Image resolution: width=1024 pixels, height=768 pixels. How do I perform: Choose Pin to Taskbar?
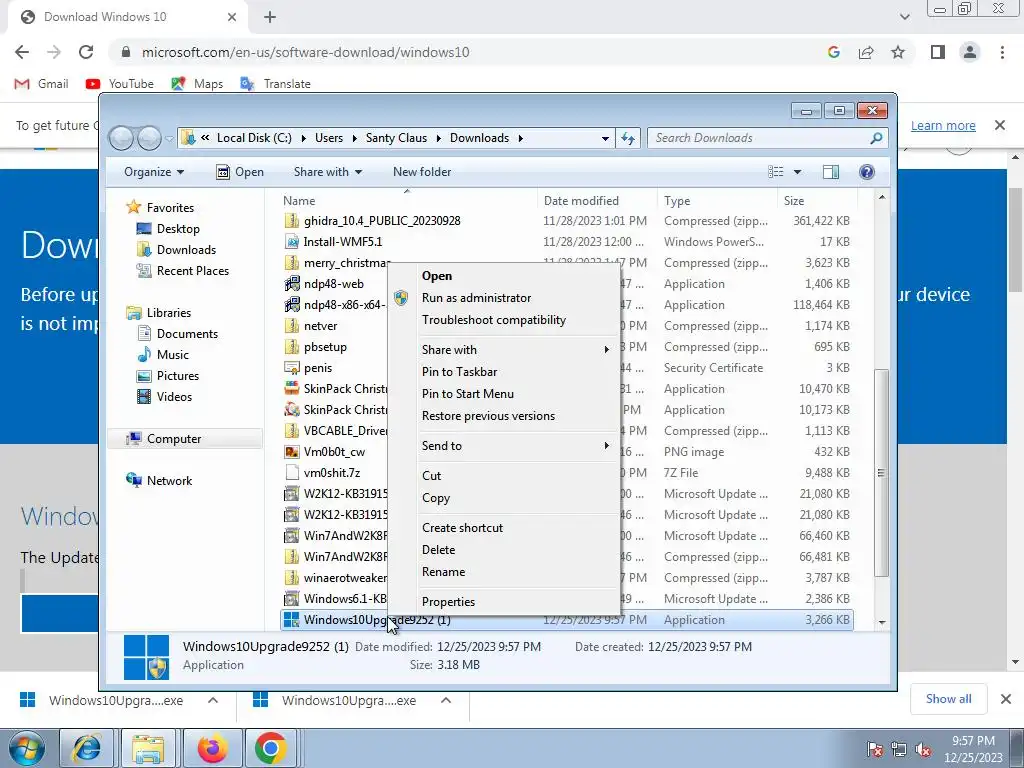[x=459, y=372]
